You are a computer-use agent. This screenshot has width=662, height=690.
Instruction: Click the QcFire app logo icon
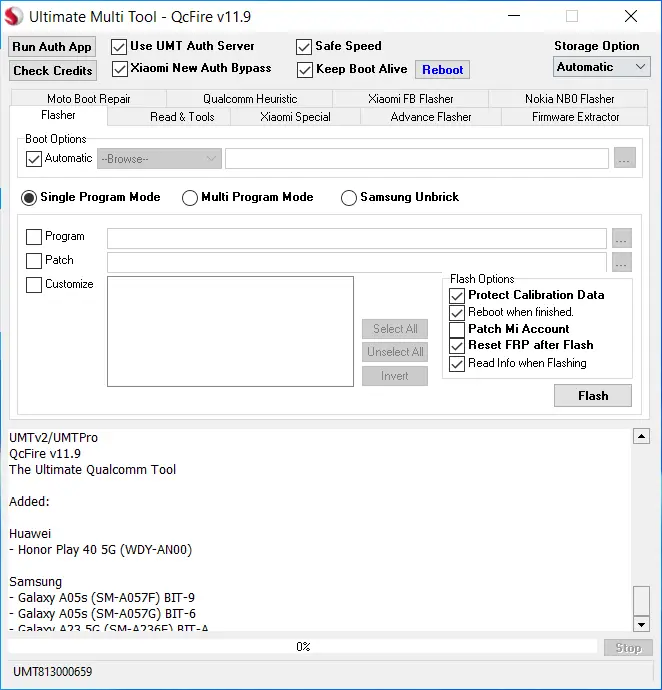tap(14, 17)
